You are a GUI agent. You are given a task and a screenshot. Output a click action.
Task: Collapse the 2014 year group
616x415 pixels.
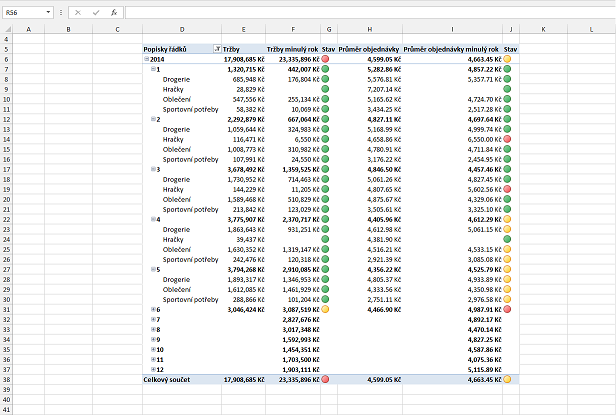146,59
